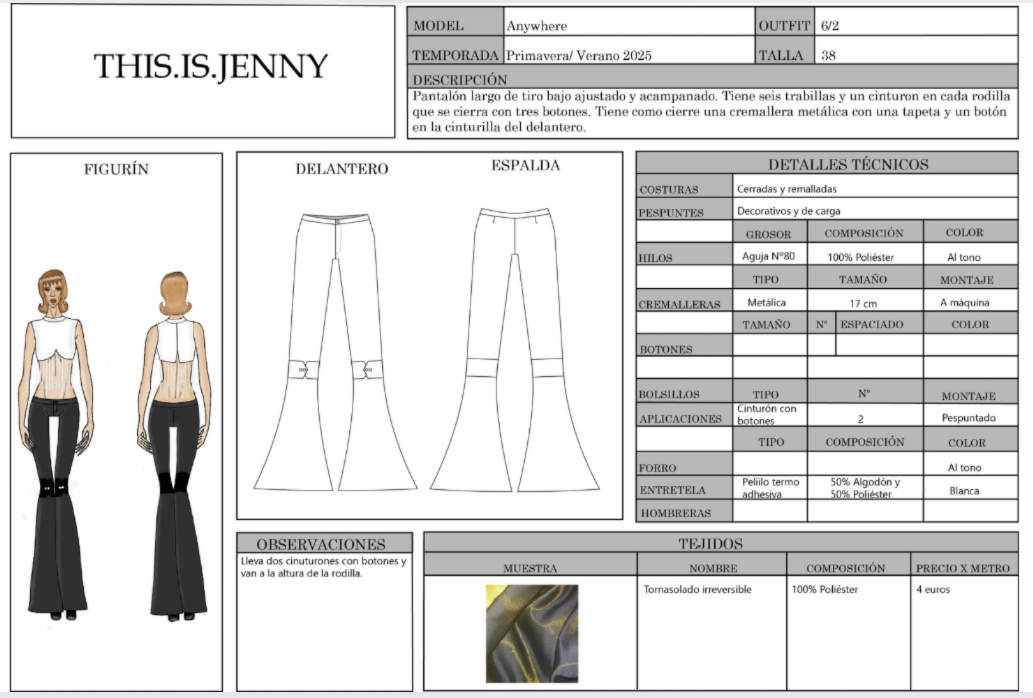Select the 'Anywhere' model name field
Image resolution: width=1033 pixels, height=698 pixels.
[536, 26]
